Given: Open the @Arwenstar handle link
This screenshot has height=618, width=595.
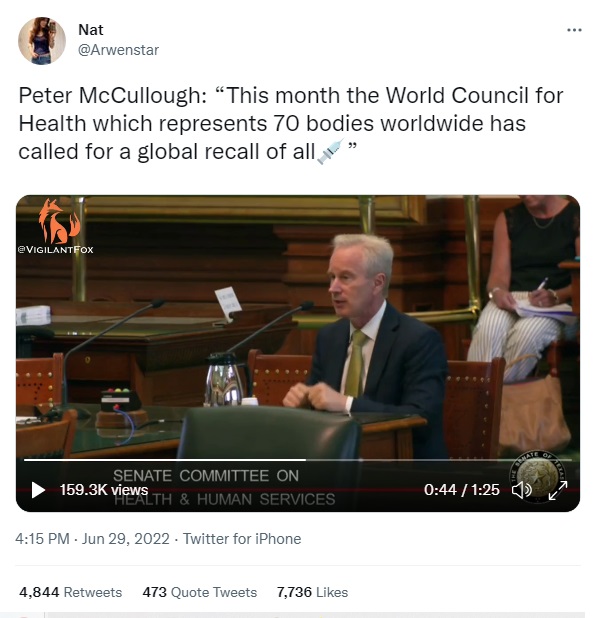Looking at the screenshot, I should coord(119,50).
